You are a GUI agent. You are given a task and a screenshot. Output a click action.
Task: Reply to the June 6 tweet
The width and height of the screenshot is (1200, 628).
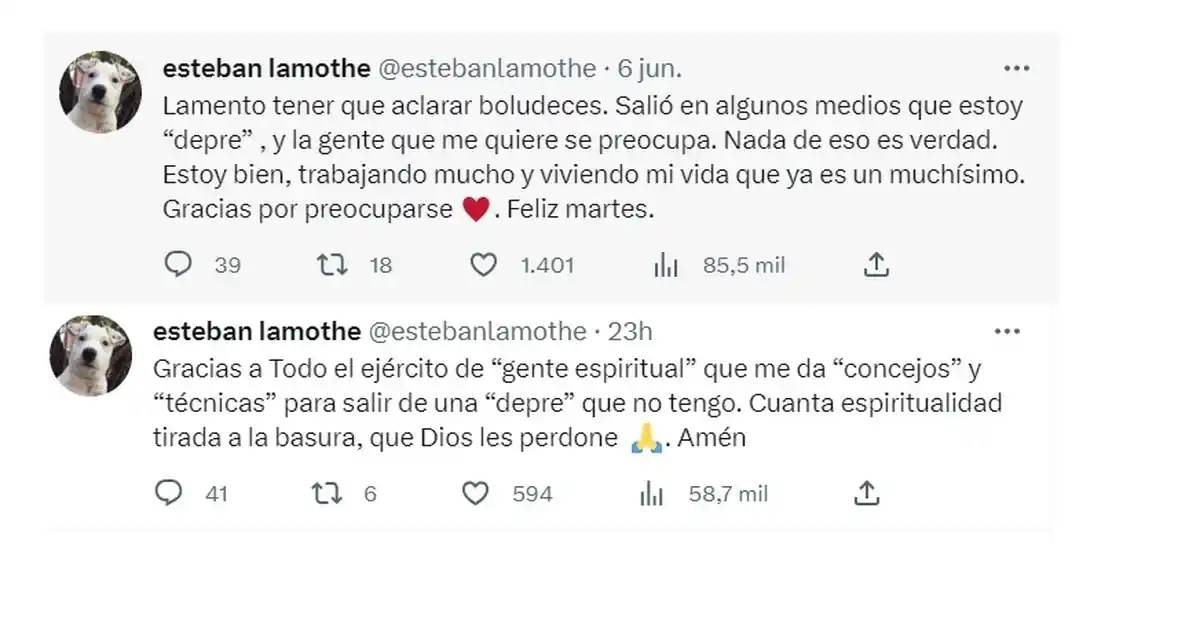pos(177,264)
